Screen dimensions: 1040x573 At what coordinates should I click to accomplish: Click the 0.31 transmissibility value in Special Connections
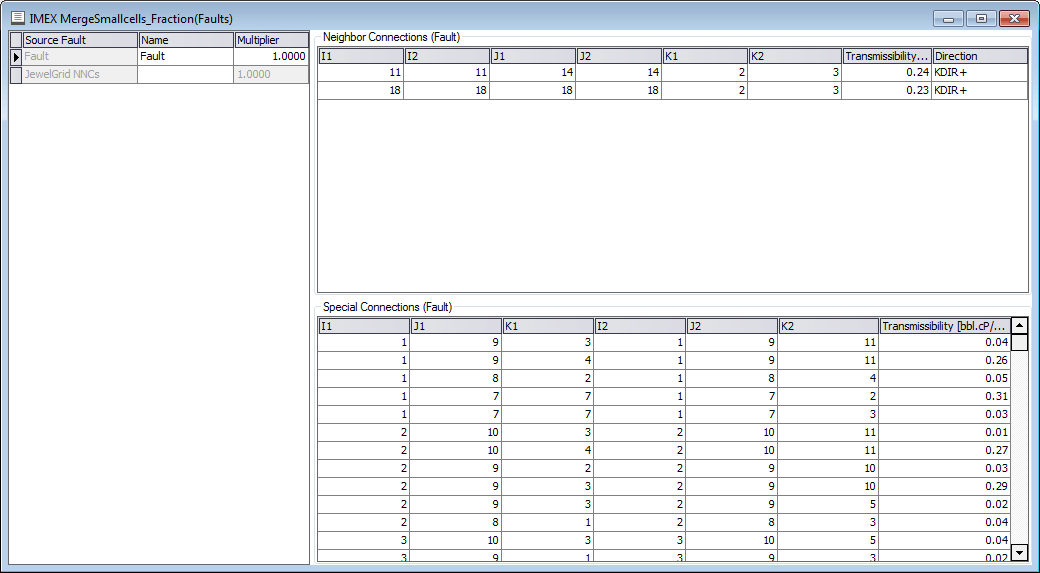coord(944,397)
